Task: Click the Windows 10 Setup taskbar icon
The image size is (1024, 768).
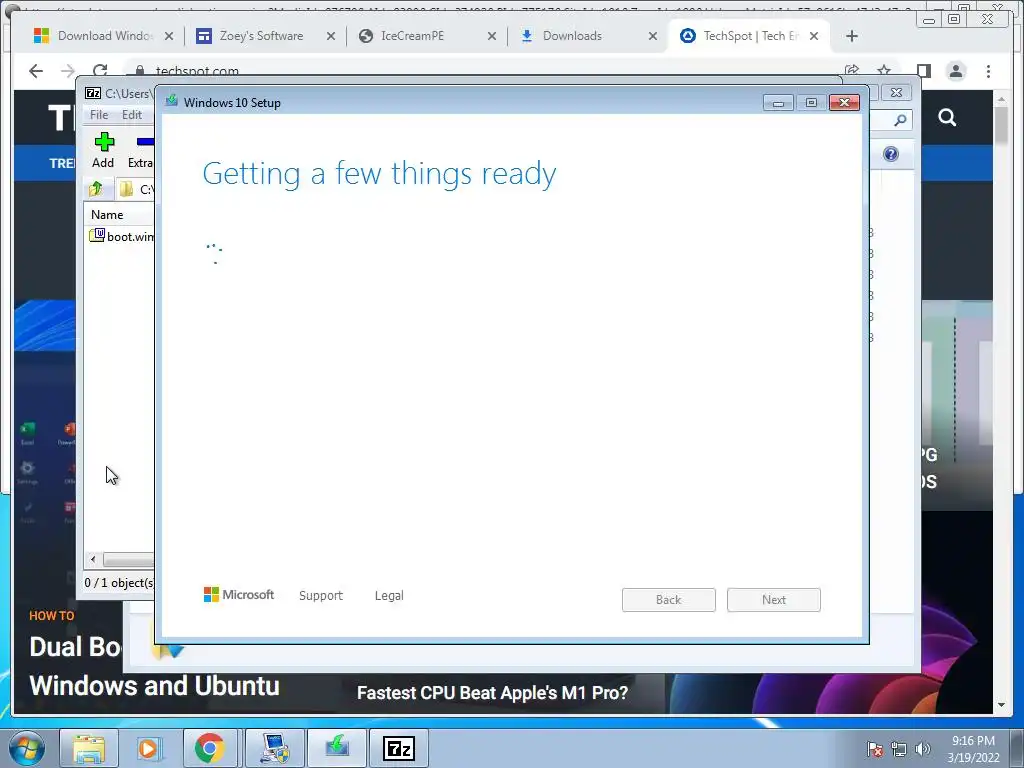Action: coord(337,748)
